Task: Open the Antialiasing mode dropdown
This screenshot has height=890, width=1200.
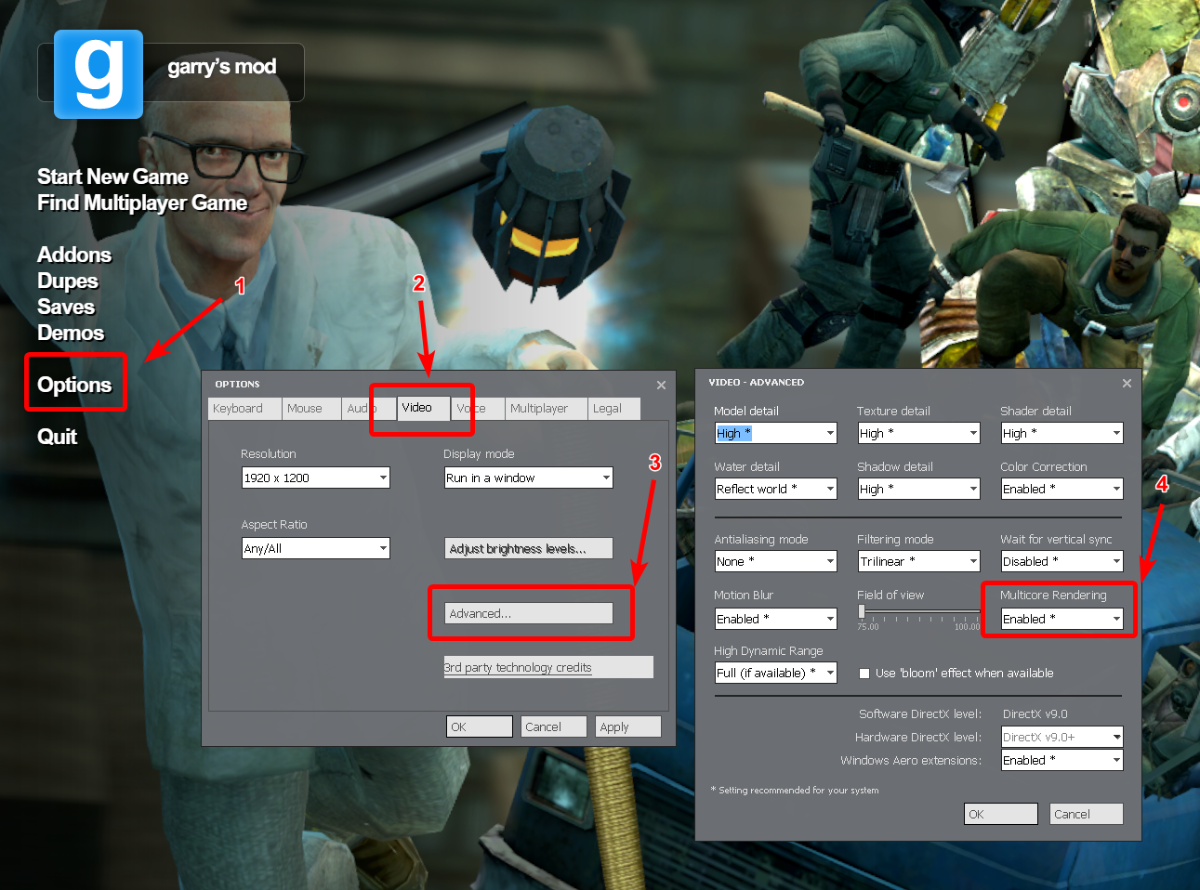Action: [x=775, y=561]
